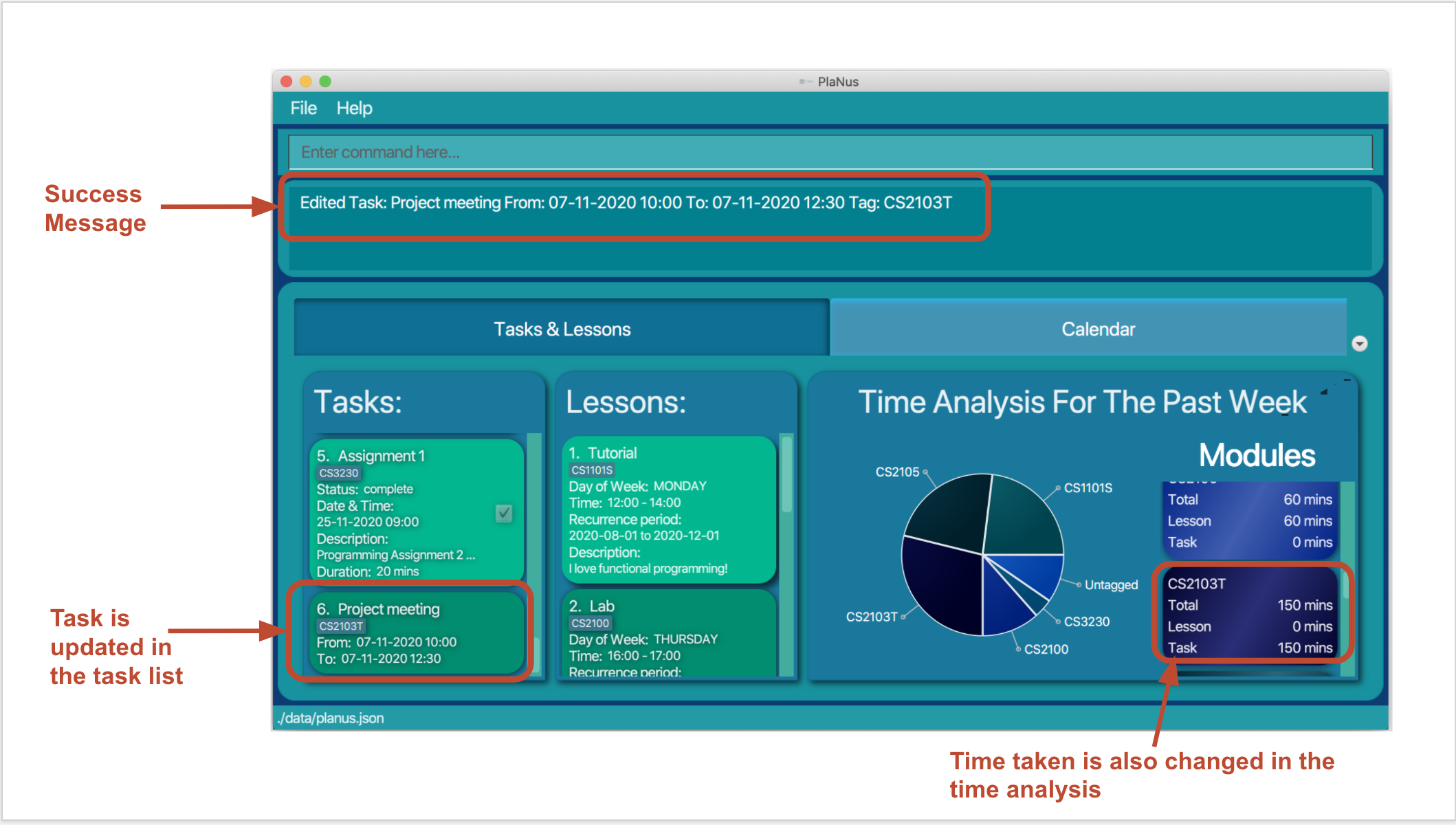1456x825 pixels.
Task: Click the Edited Task success message
Action: pos(626,203)
